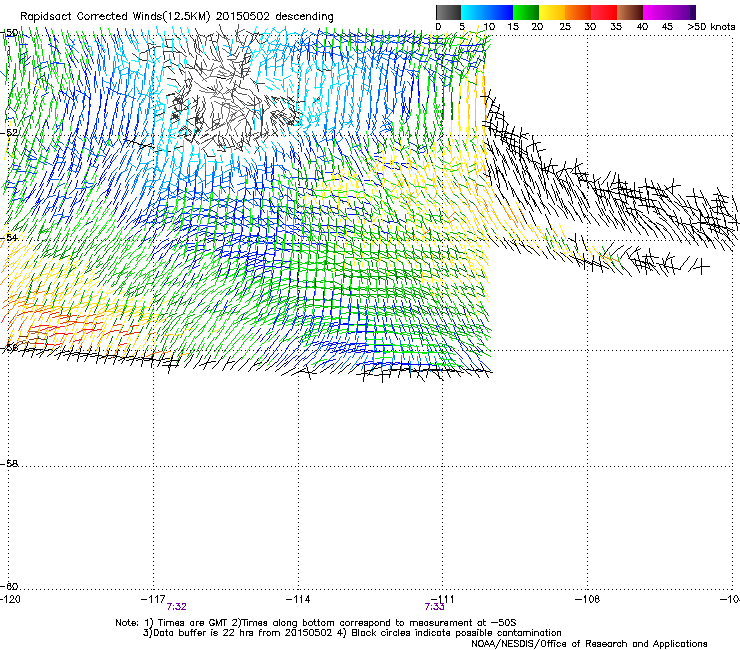
Task: Click the '-52' latitude axis label
Action: pos(9,133)
